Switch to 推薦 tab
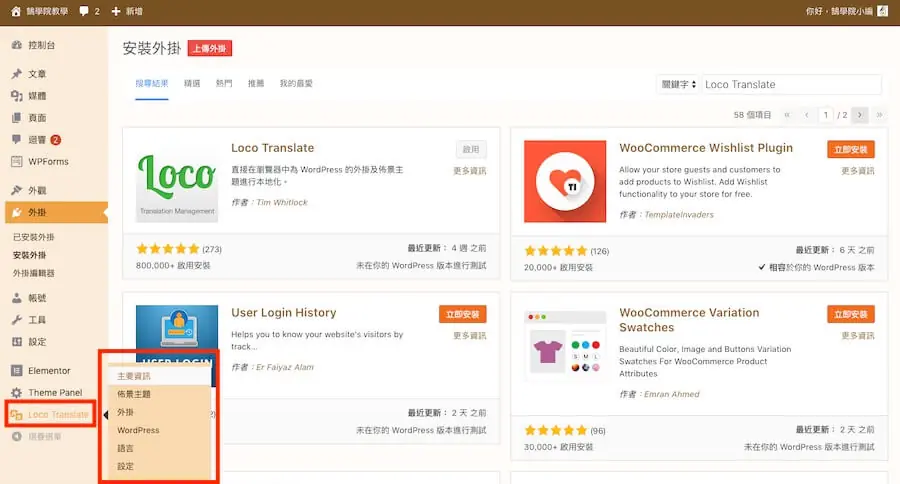 (x=256, y=83)
